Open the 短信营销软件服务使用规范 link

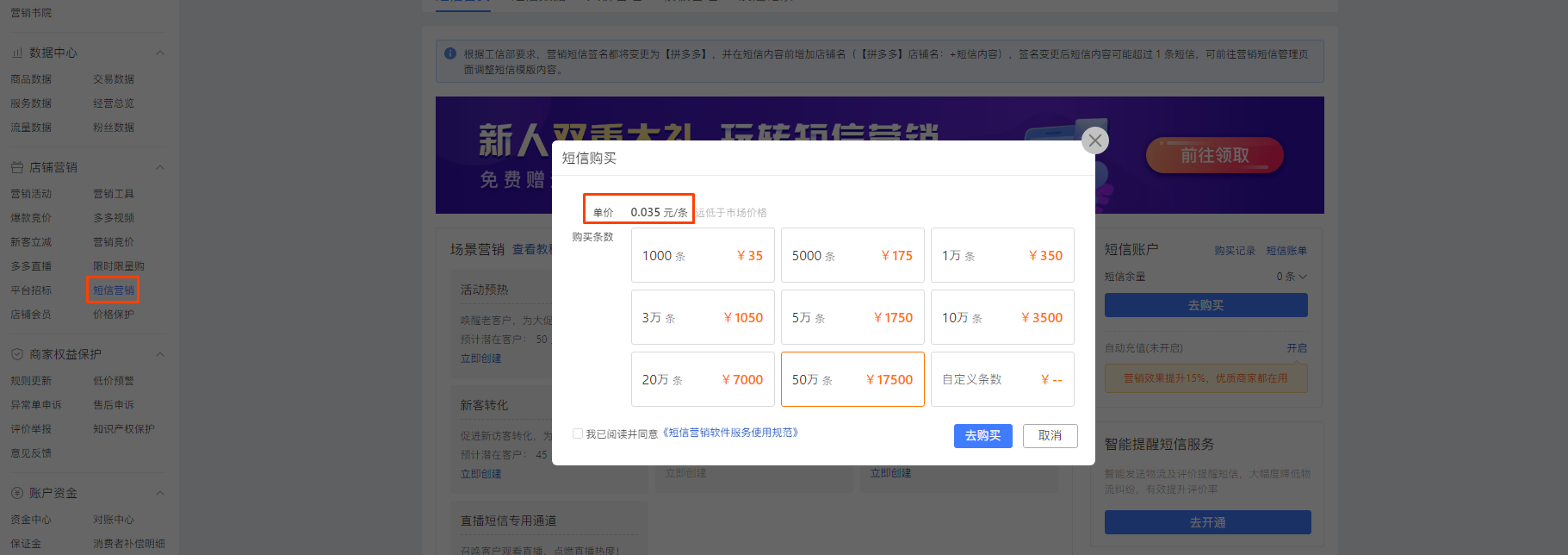click(x=731, y=433)
